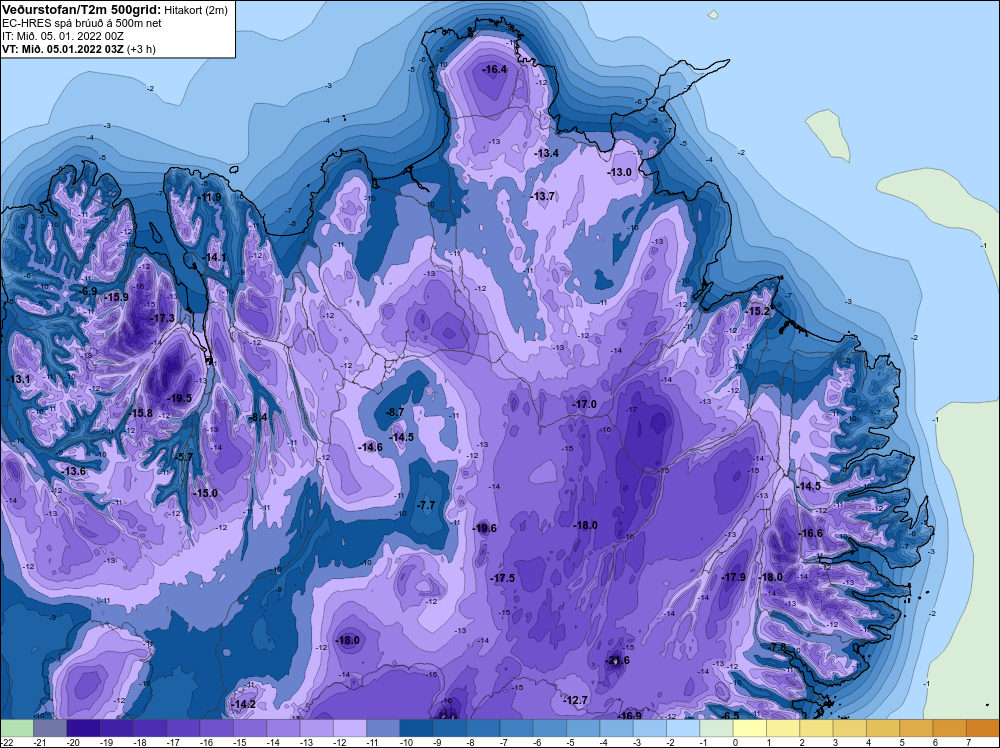Pick the -13.1 temperature reading
The image size is (1000, 748).
click(18, 379)
